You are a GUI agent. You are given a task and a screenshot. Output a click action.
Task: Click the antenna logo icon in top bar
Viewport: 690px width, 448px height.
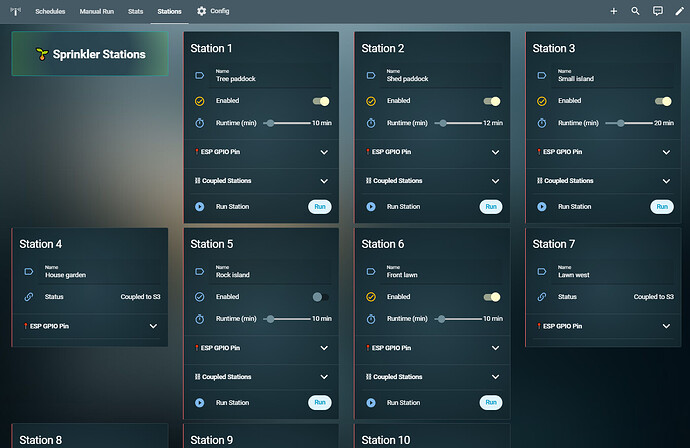(x=15, y=11)
